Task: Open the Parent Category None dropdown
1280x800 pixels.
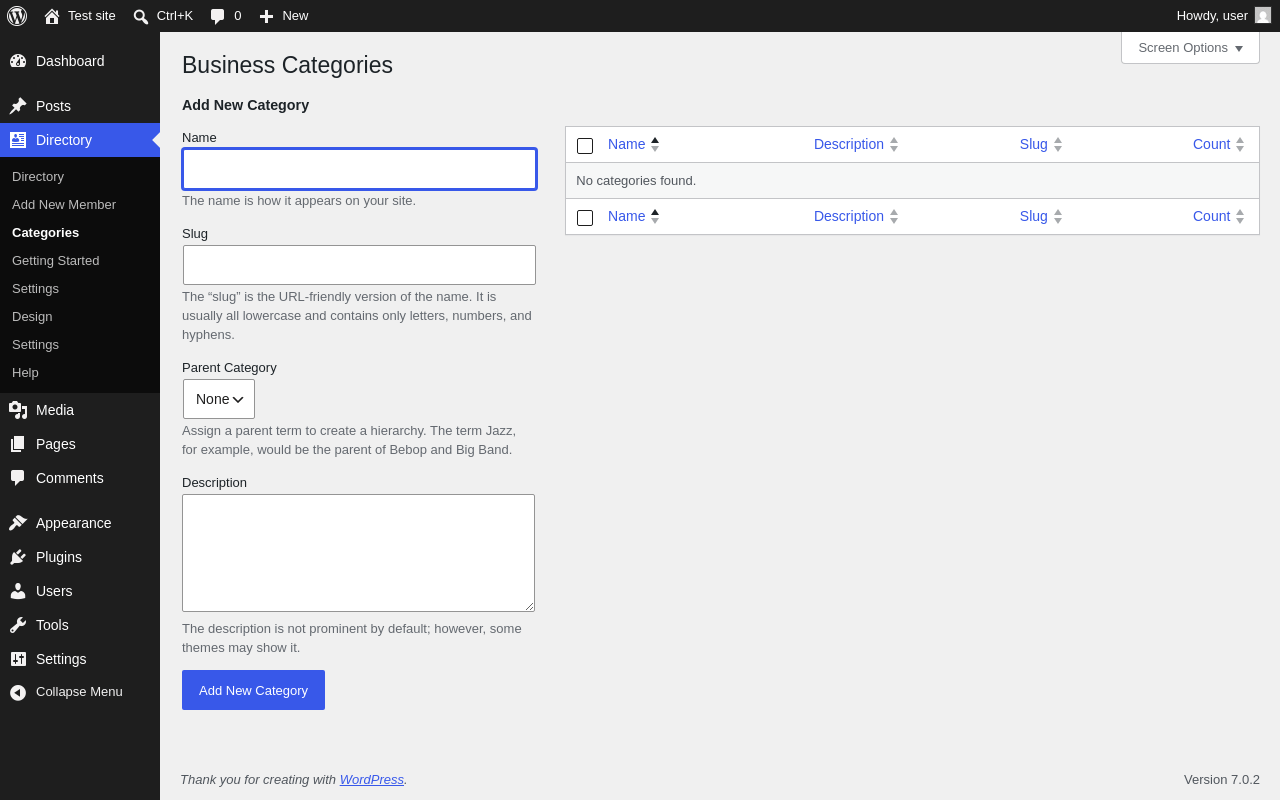Action: 219,399
